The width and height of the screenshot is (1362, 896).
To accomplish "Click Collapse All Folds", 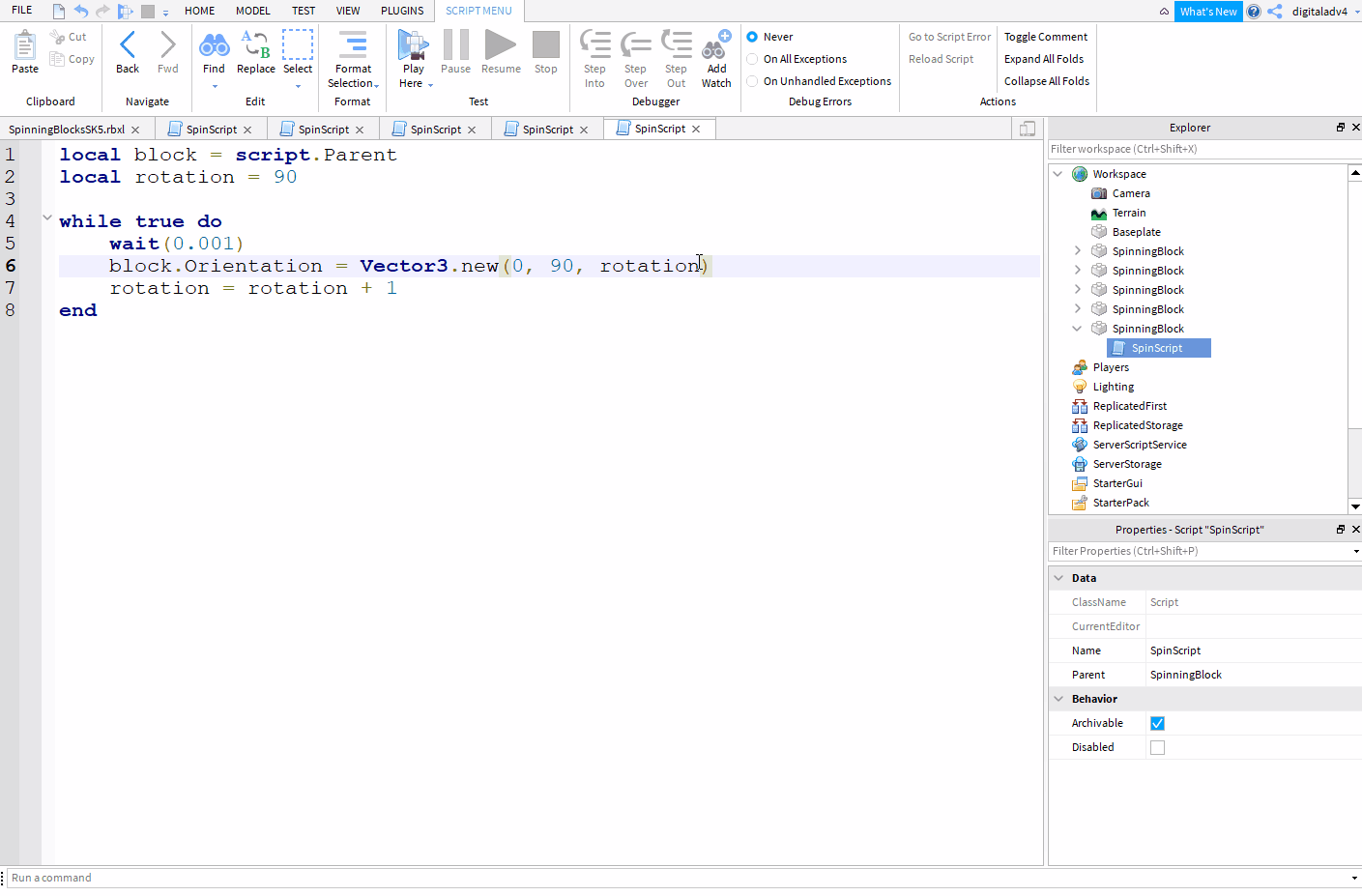I will pyautogui.click(x=1047, y=81).
